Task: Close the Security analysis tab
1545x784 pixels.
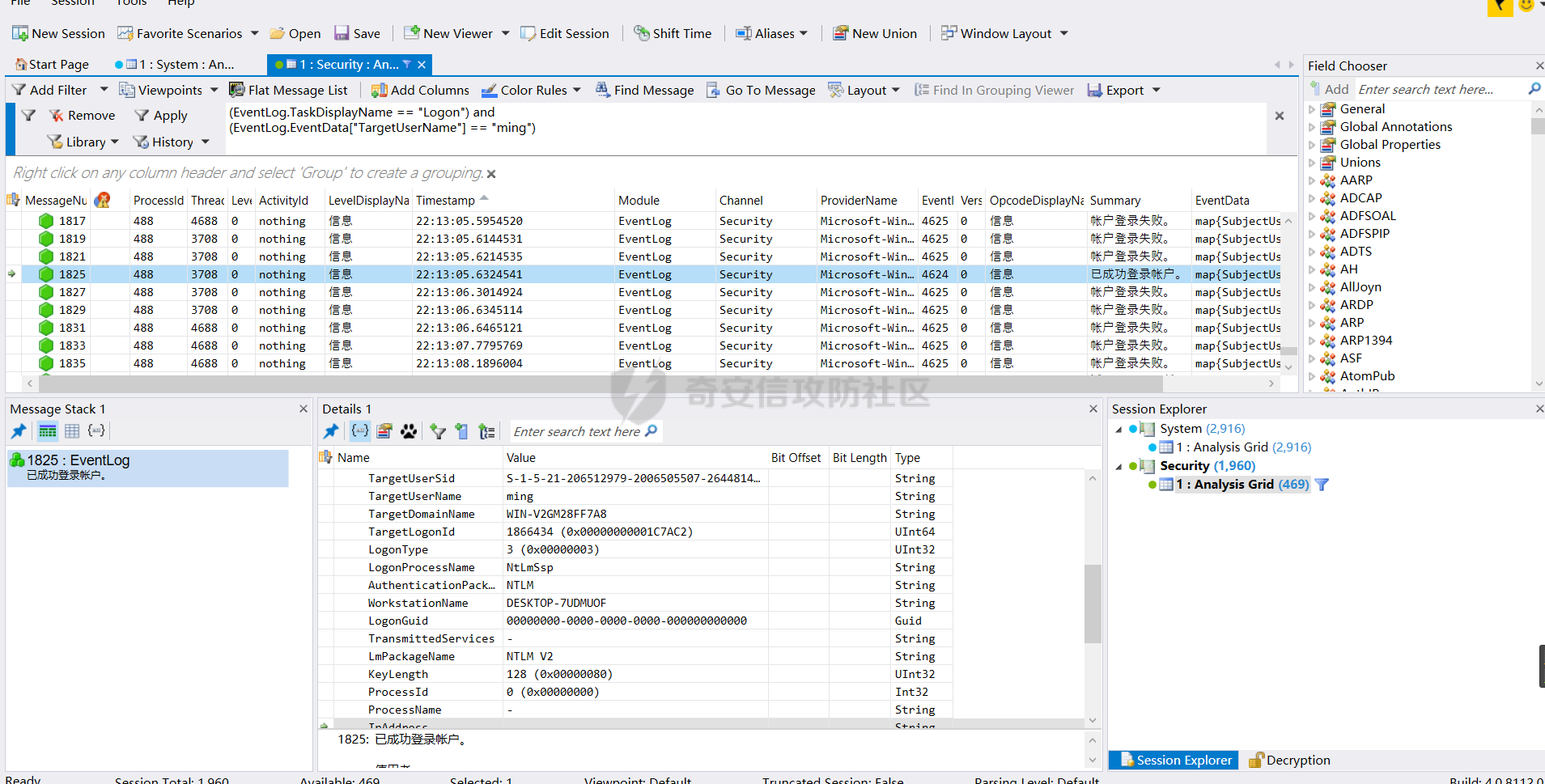Action: pos(422,64)
